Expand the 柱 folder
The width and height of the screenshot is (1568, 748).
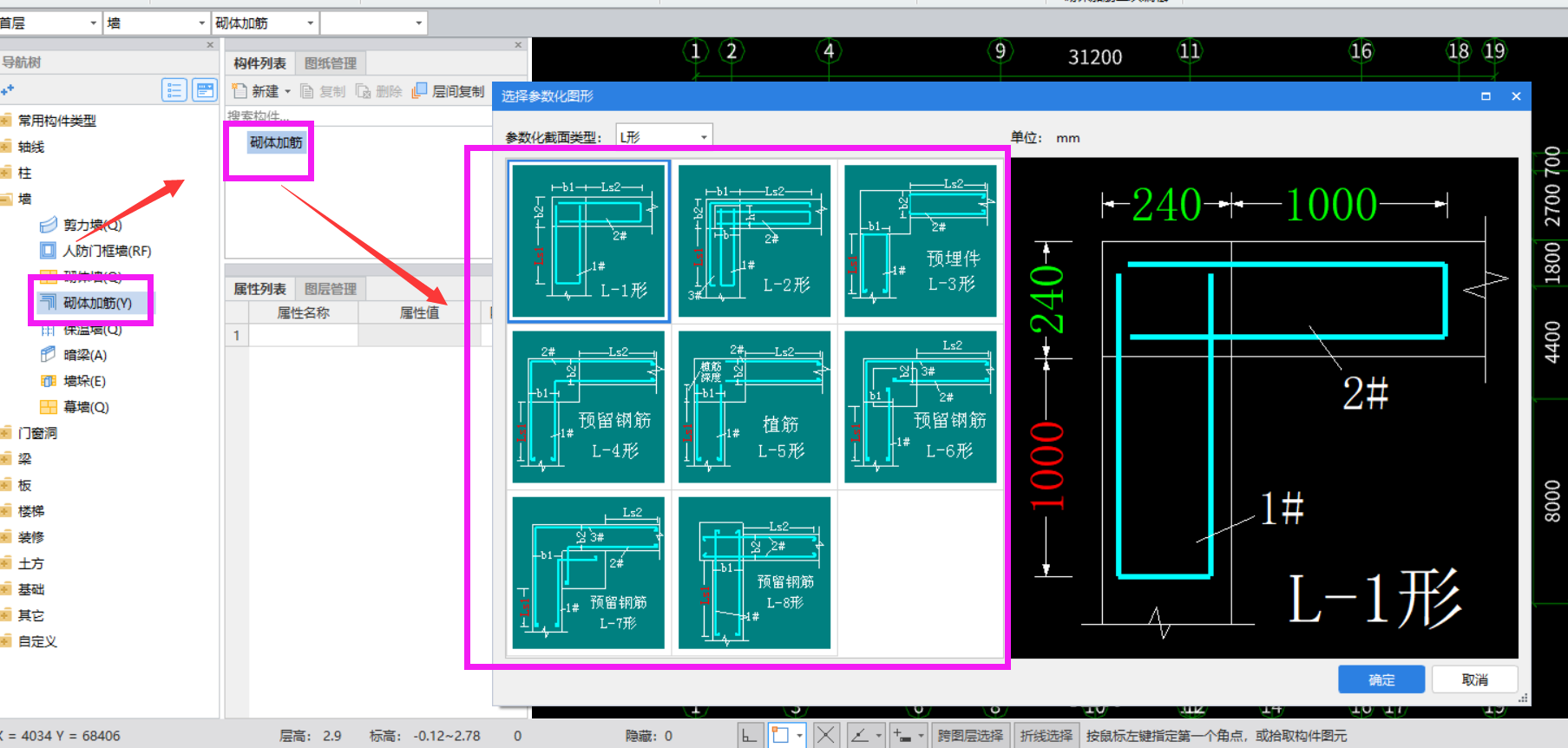[7, 173]
